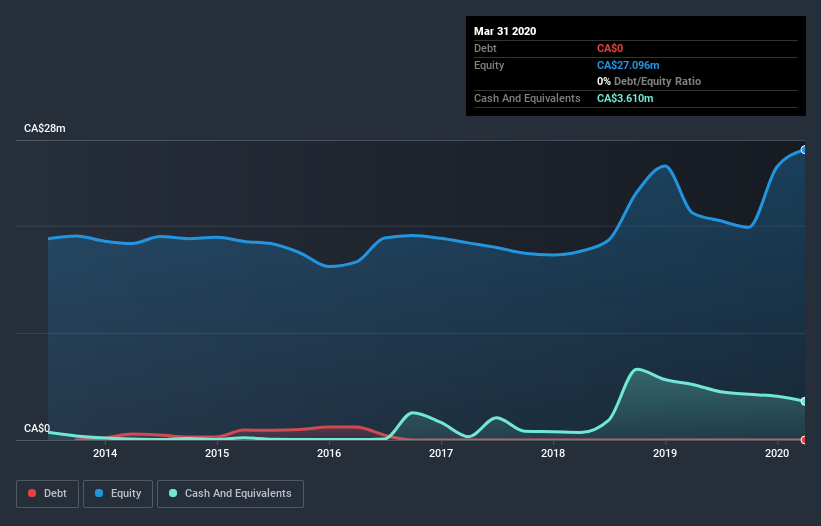Click the Cash And Equivalents endpoint marker
This screenshot has width=821, height=526.
[x=804, y=401]
